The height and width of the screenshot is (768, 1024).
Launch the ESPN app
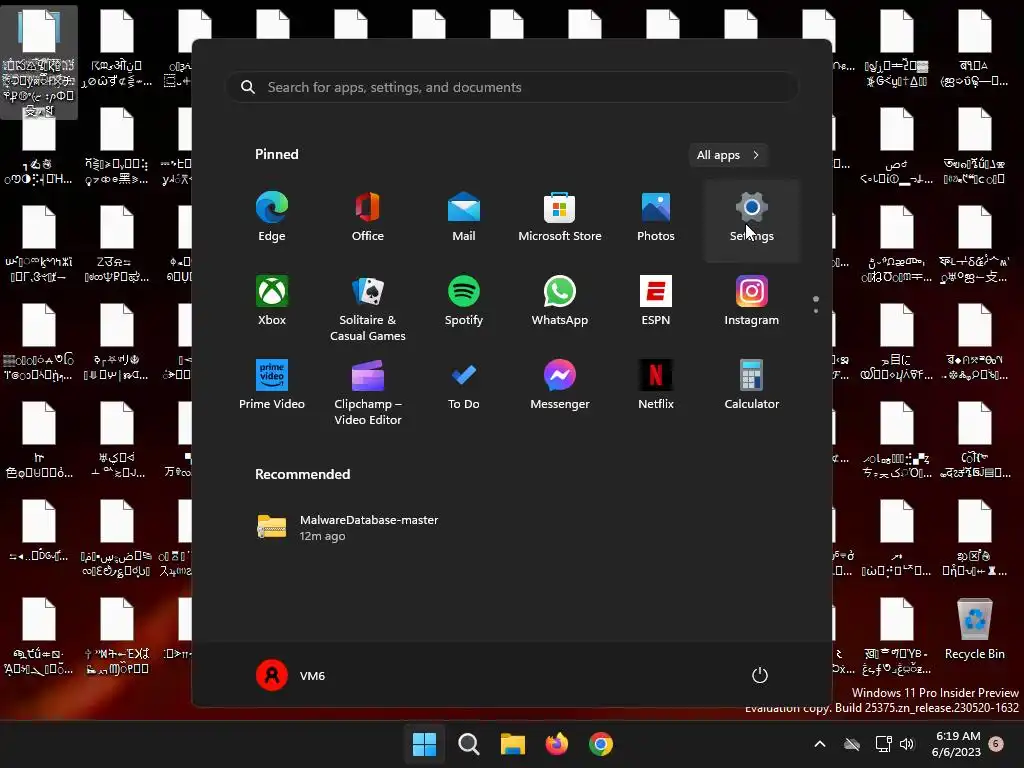[656, 302]
